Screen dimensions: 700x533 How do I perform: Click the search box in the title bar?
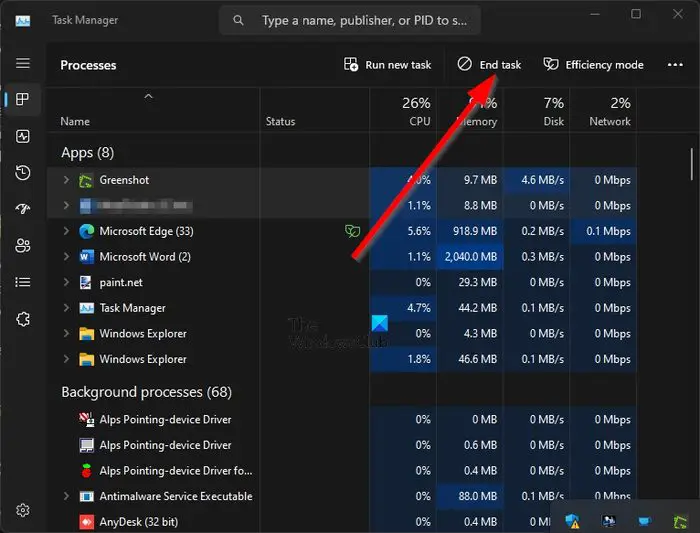coord(350,20)
